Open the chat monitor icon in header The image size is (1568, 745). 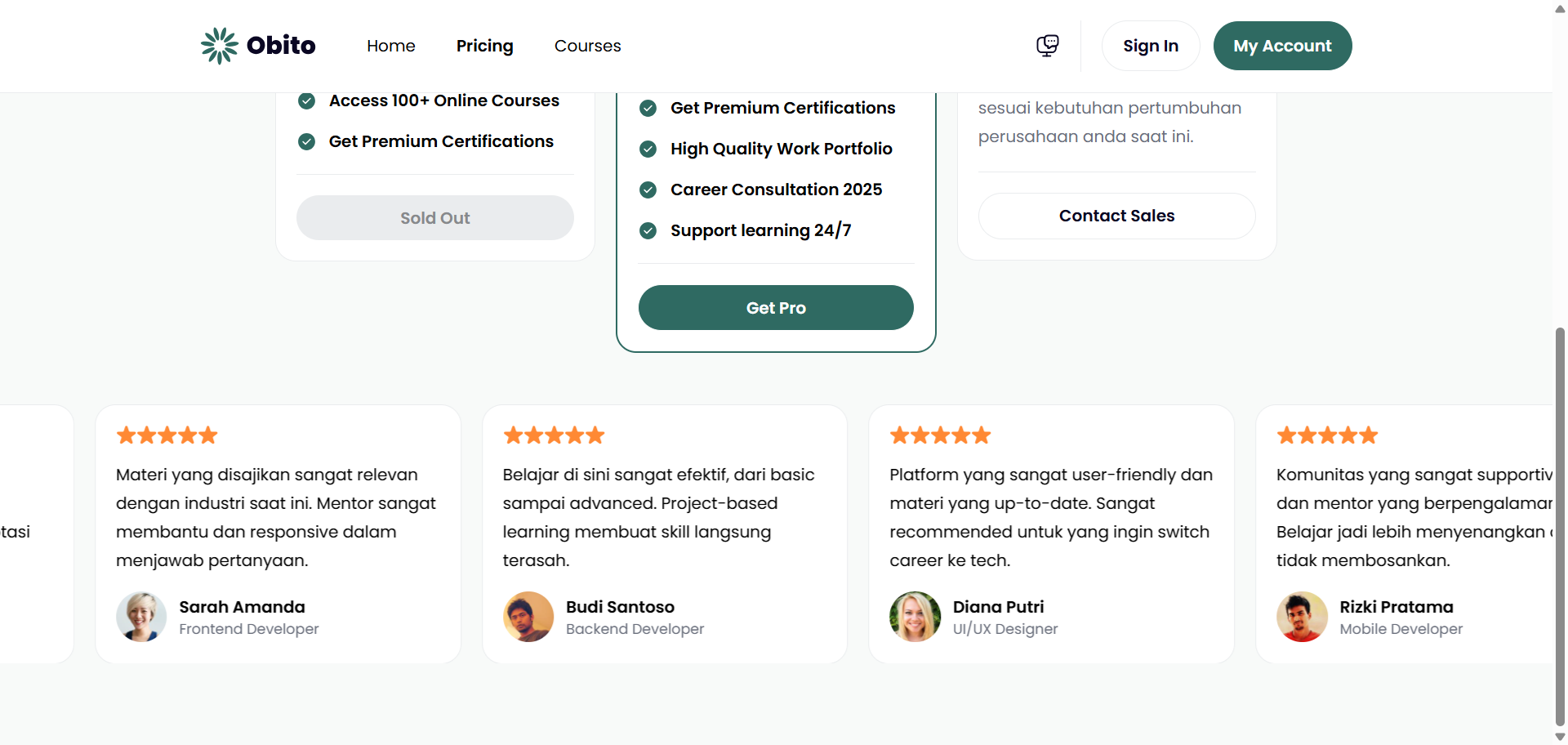click(1047, 46)
